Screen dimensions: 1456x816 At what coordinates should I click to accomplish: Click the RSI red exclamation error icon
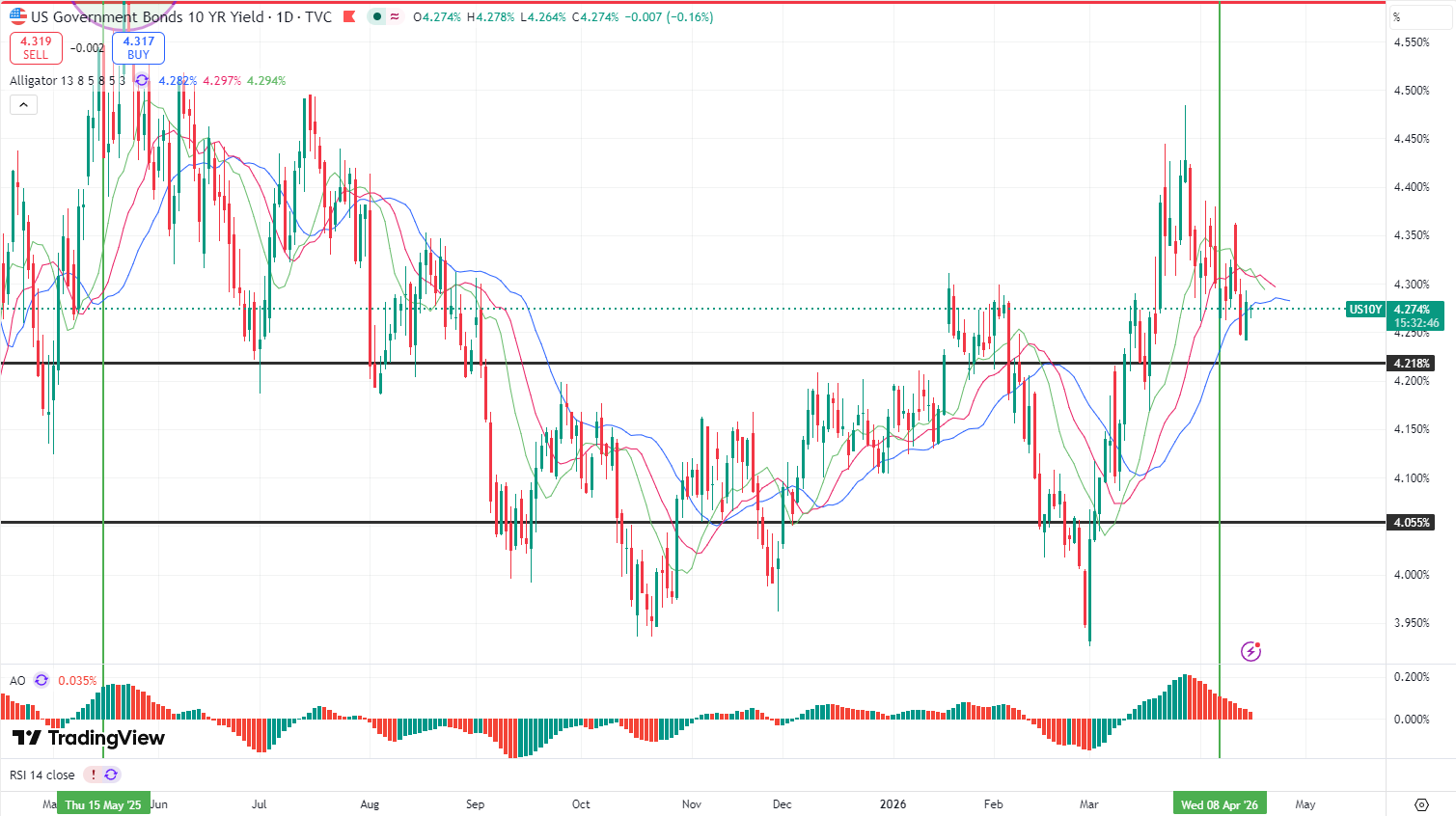pyautogui.click(x=93, y=775)
